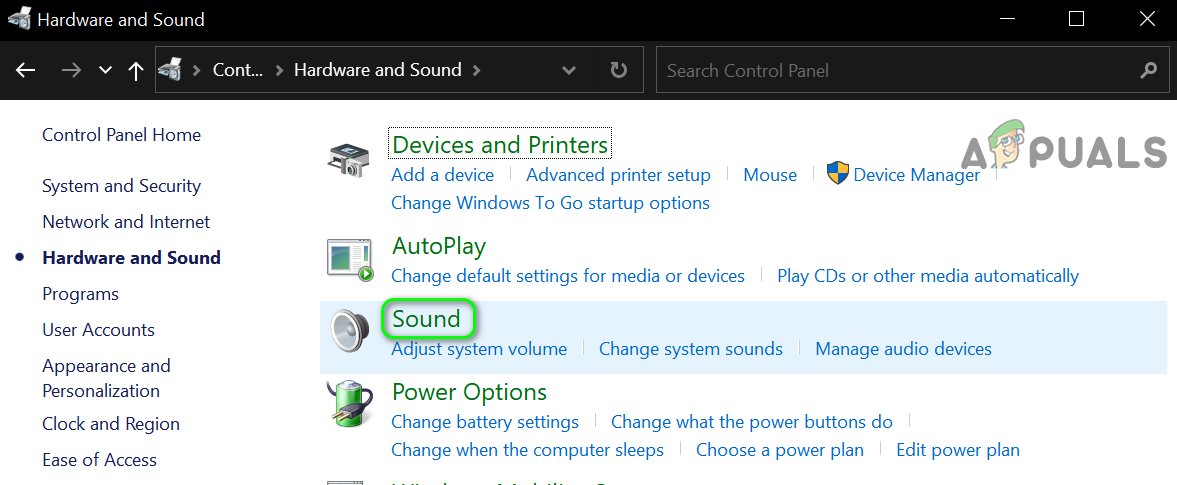Image resolution: width=1177 pixels, height=485 pixels.
Task: Expand the chevron after Hardware and Sound
Action: tap(477, 71)
